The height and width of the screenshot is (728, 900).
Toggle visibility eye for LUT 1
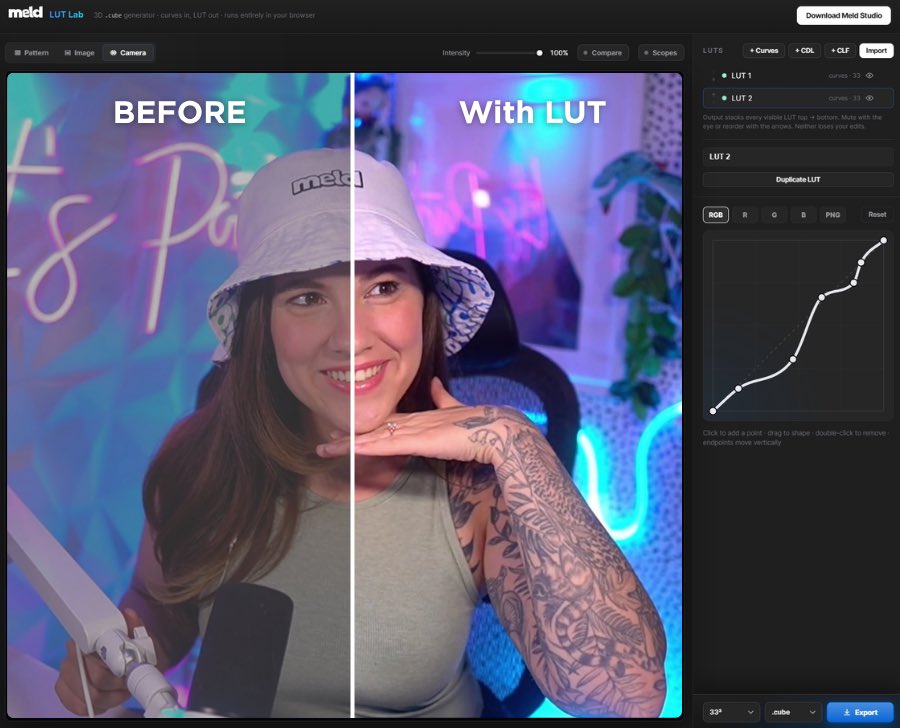(870, 75)
